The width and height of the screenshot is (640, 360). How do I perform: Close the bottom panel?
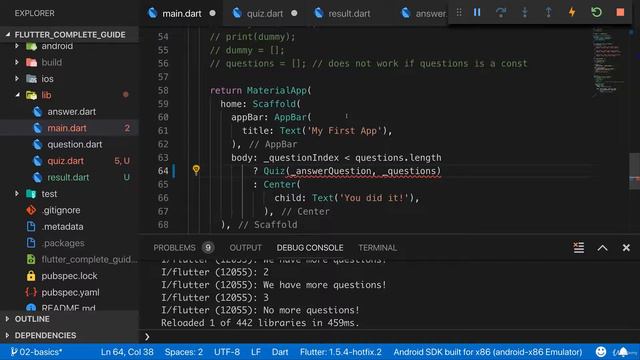coord(626,248)
